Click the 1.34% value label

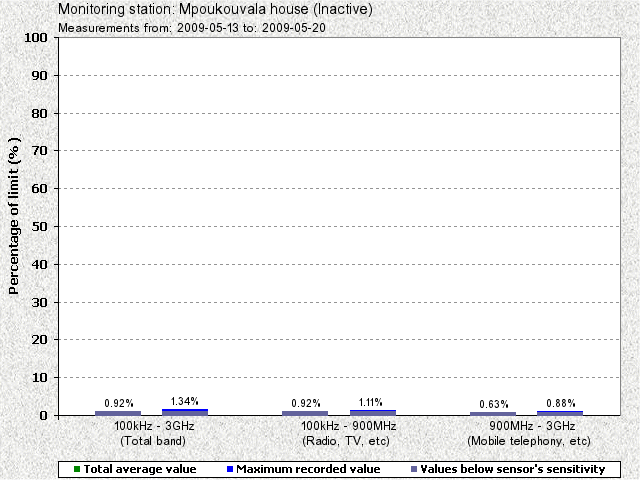(x=184, y=401)
